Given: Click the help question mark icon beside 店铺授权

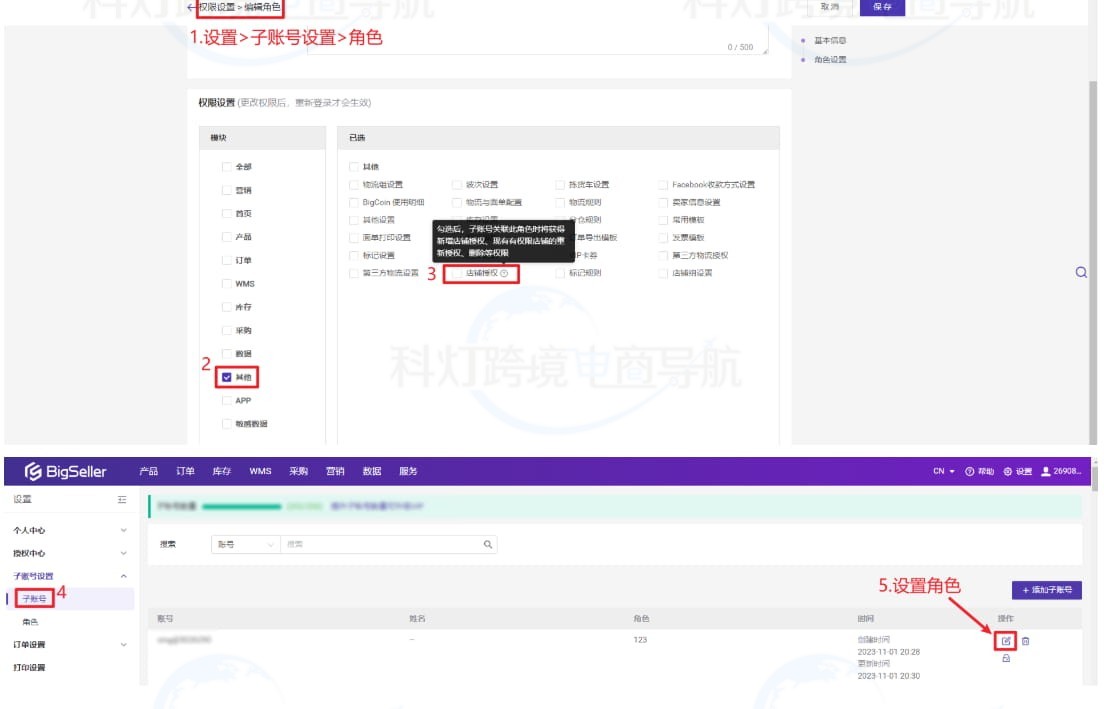Looking at the screenshot, I should pyautogui.click(x=504, y=273).
